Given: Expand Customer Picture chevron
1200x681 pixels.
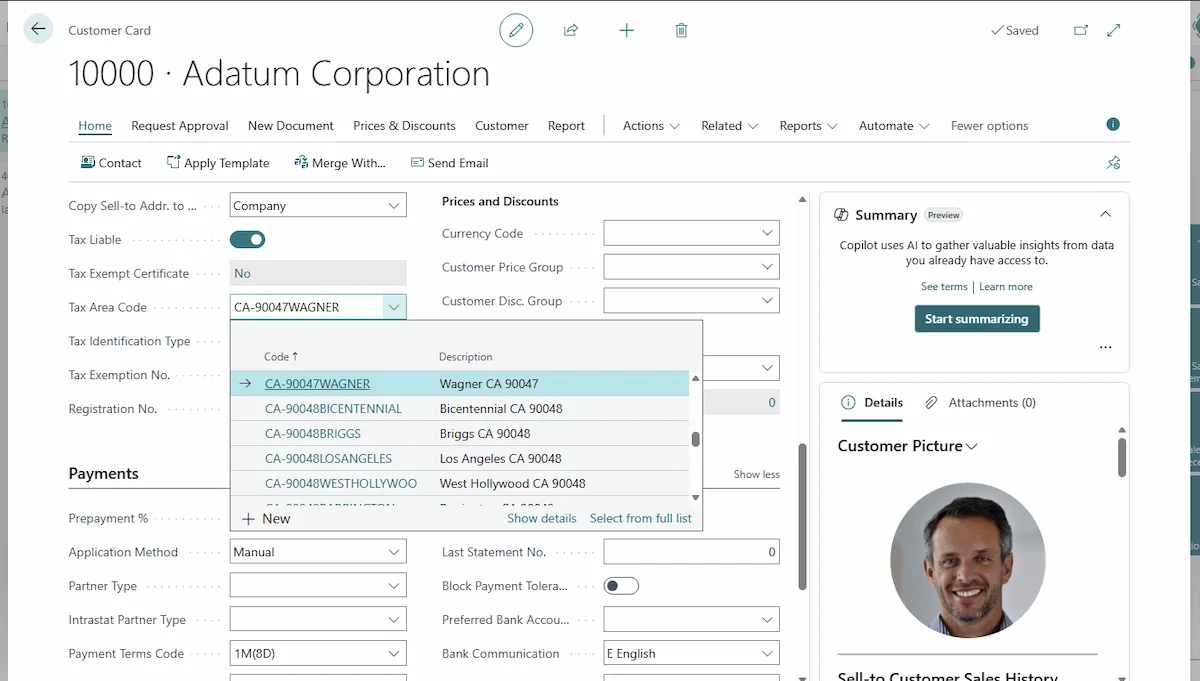Looking at the screenshot, I should (x=971, y=446).
